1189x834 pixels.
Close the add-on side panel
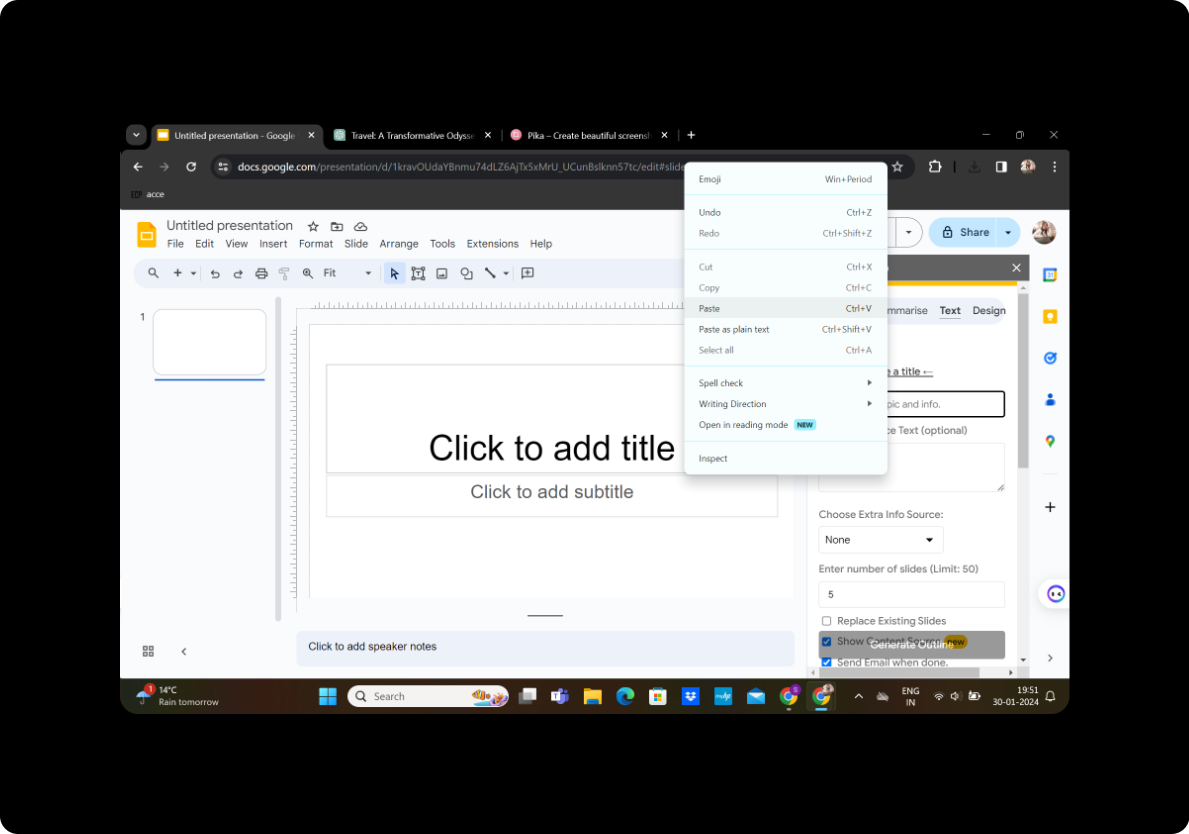coord(1016,268)
